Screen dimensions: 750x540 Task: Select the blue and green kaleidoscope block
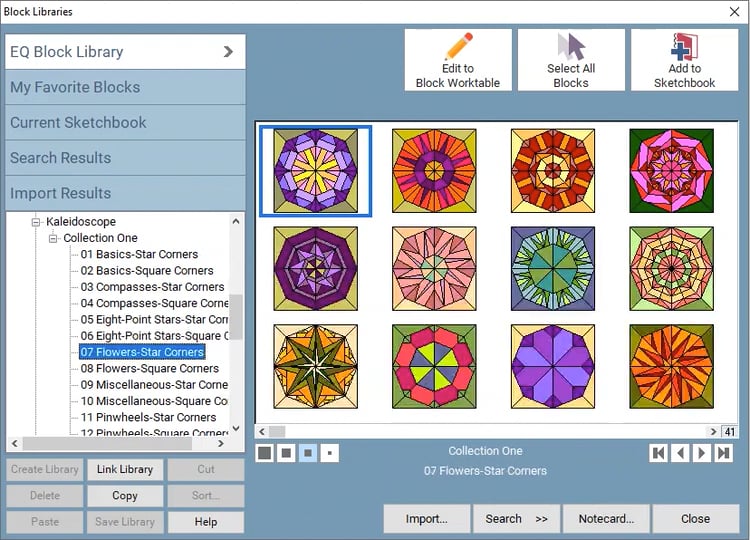(x=553, y=269)
